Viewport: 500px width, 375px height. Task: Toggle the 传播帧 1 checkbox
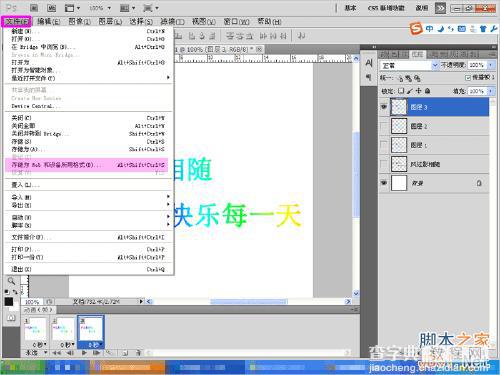click(468, 78)
